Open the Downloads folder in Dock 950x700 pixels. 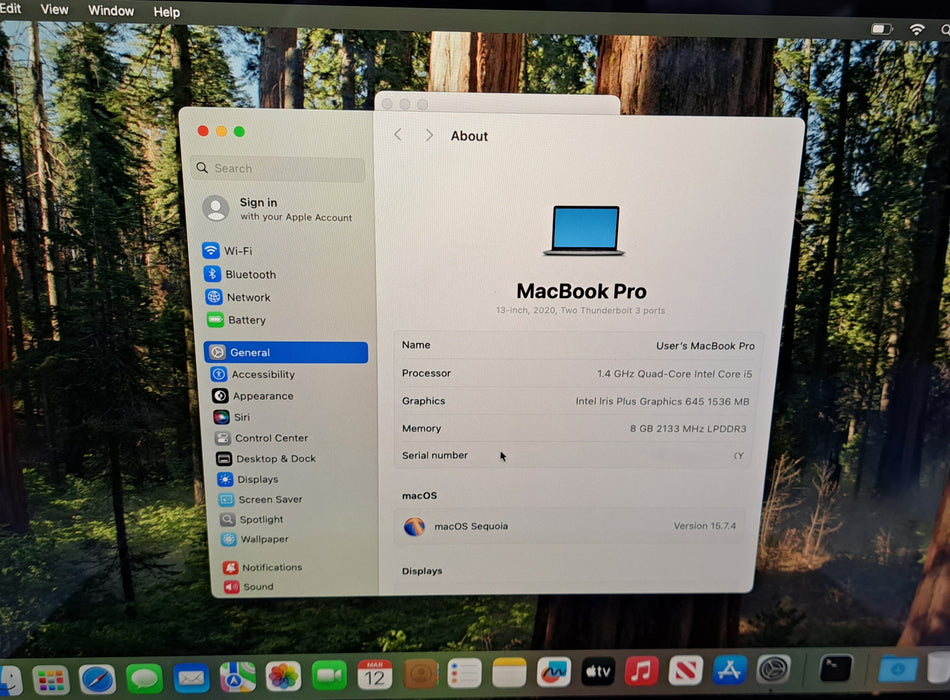point(898,668)
